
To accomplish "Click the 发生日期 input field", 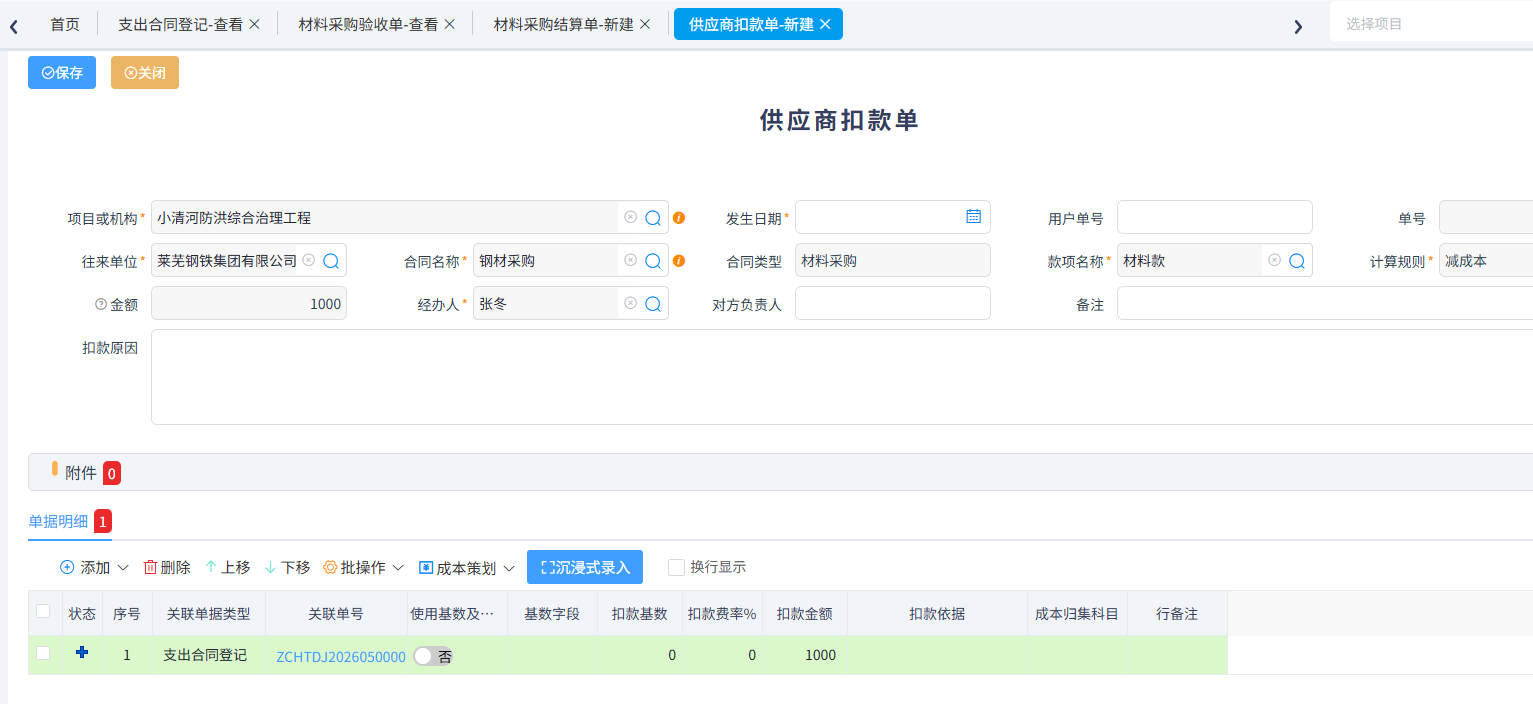I will pos(892,217).
